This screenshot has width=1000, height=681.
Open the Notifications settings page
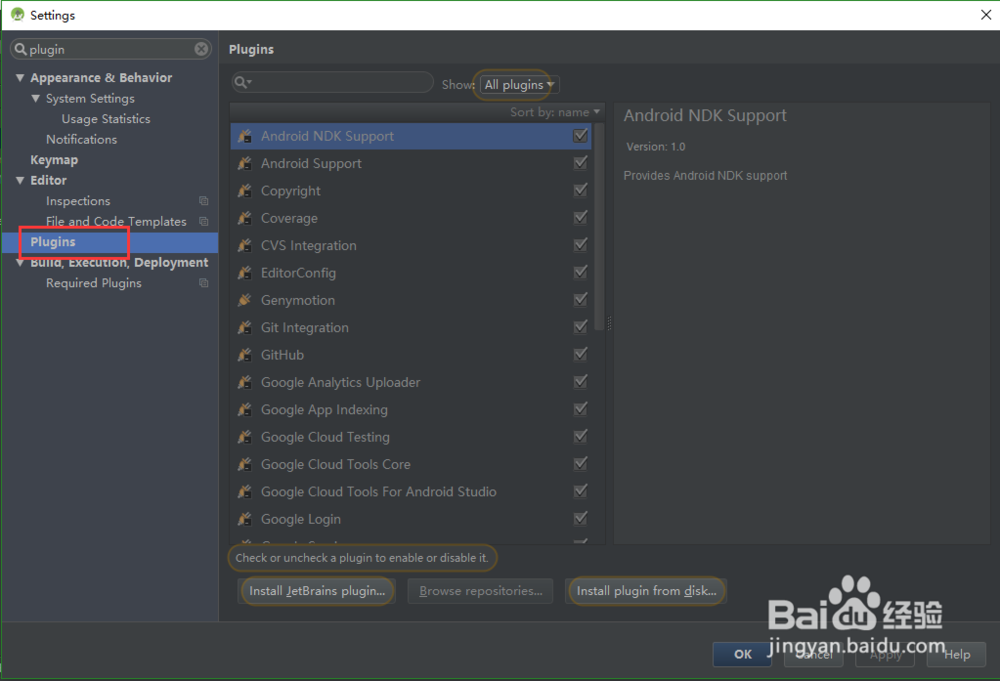click(82, 139)
